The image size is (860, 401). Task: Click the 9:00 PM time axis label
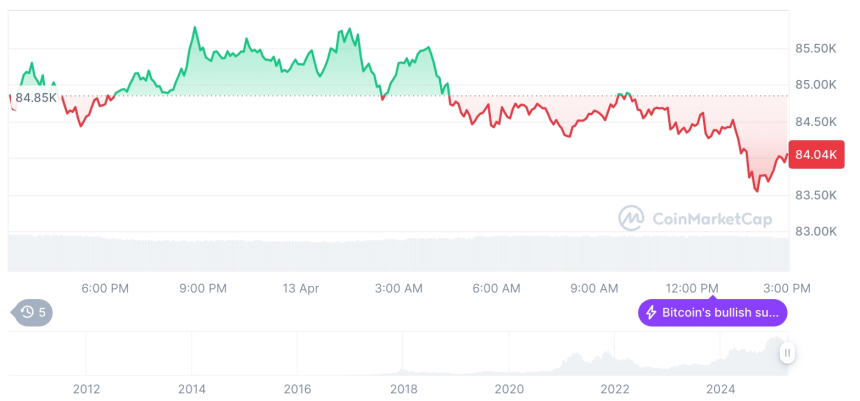tap(203, 288)
